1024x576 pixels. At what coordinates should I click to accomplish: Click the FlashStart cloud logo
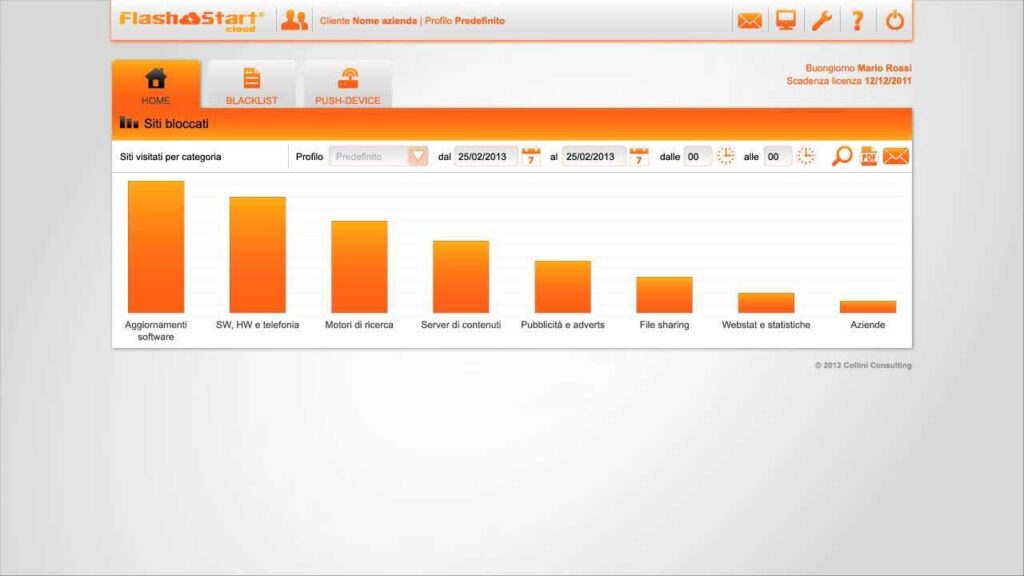click(x=191, y=20)
